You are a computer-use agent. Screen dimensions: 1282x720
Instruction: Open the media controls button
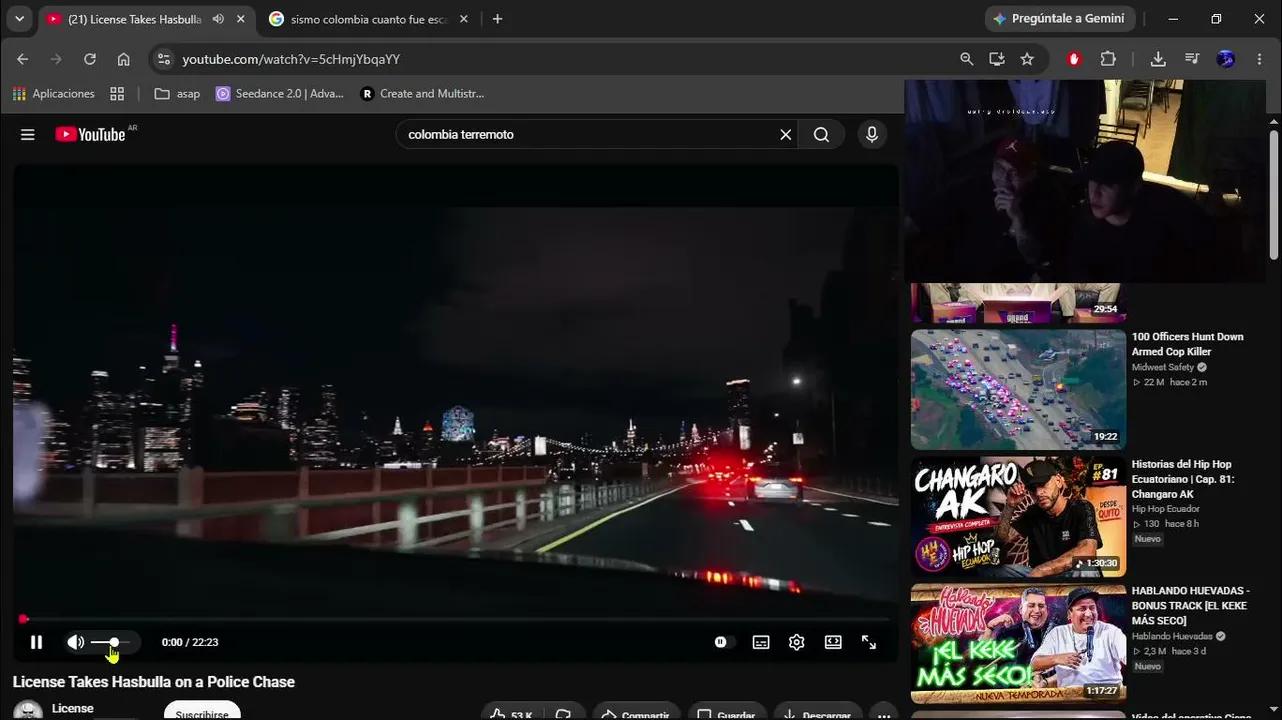pyautogui.click(x=1192, y=59)
